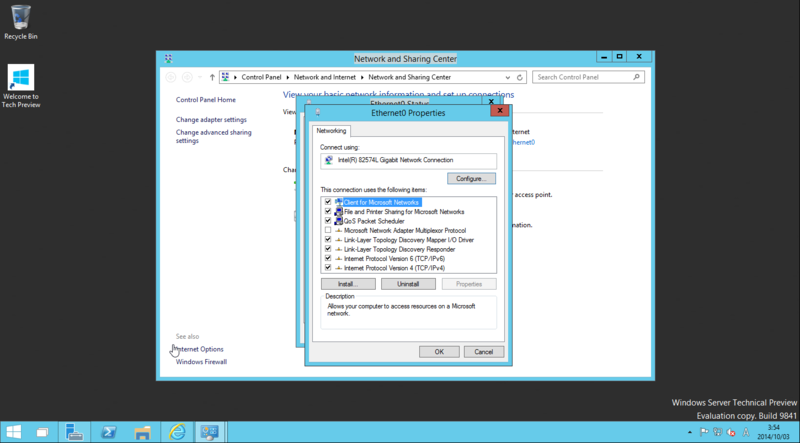The image size is (800, 443).
Task: Uncheck QoS Packet Scheduler checkbox
Action: click(328, 220)
